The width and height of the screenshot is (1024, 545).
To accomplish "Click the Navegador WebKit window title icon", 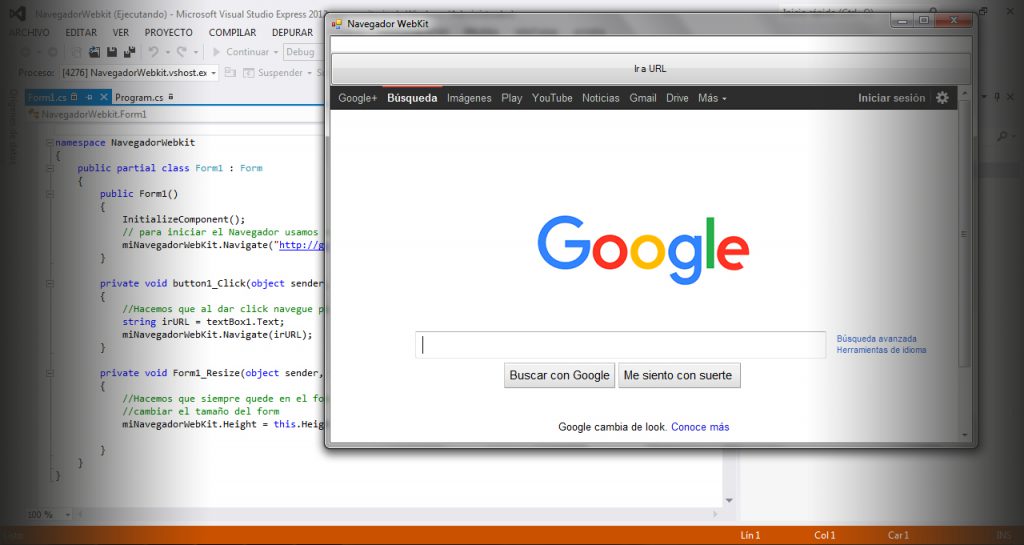I will pos(337,24).
